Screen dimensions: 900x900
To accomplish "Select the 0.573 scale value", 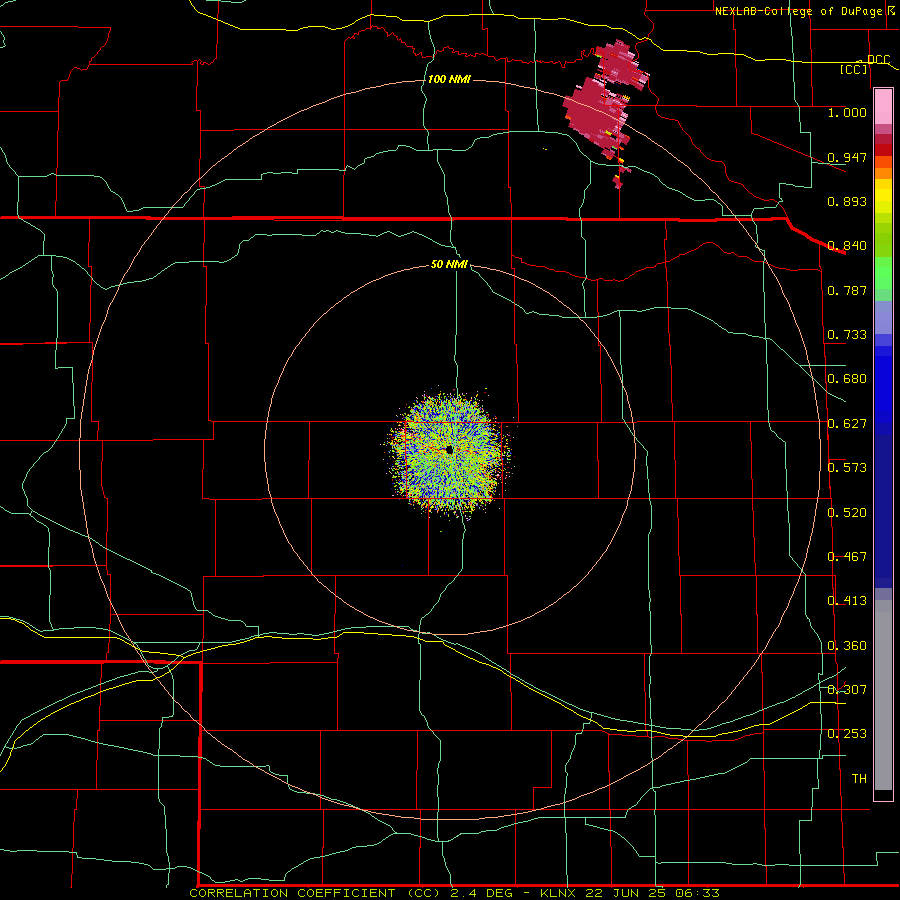I will point(847,468).
